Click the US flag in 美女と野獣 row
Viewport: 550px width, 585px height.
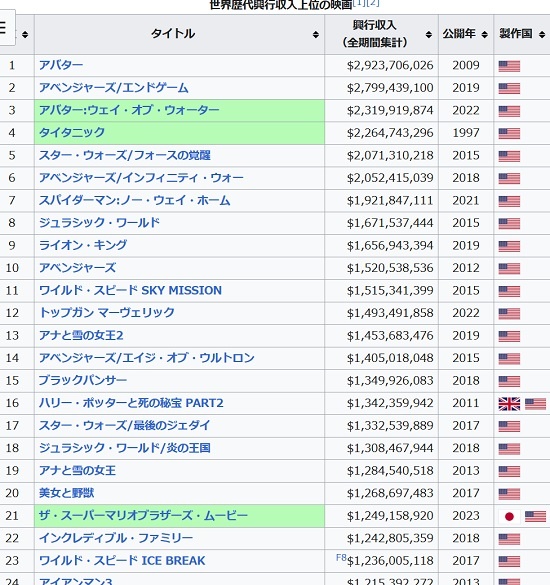click(509, 494)
